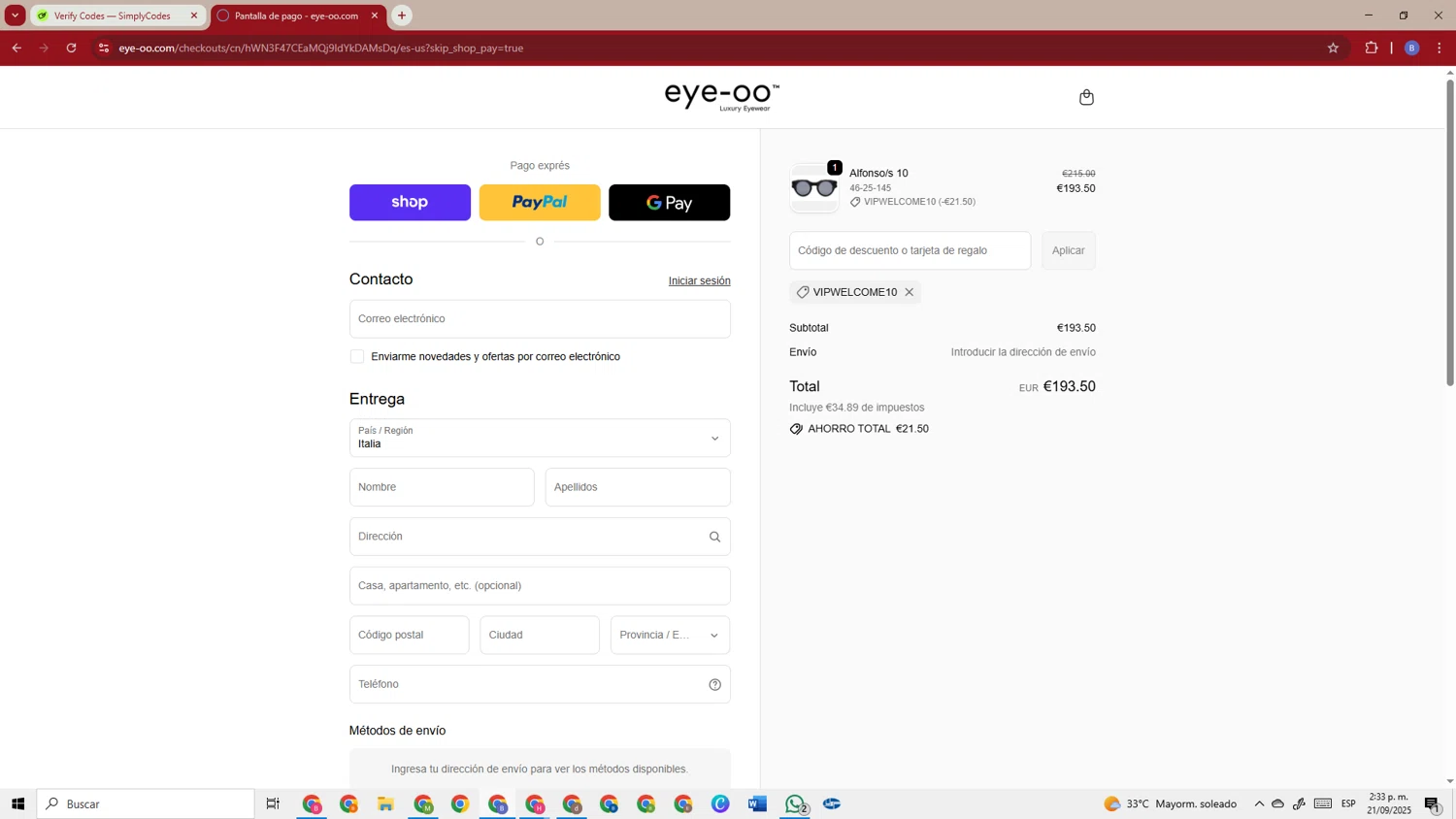This screenshot has width=1456, height=819.
Task: Click the Nombre input field
Action: pos(442,487)
